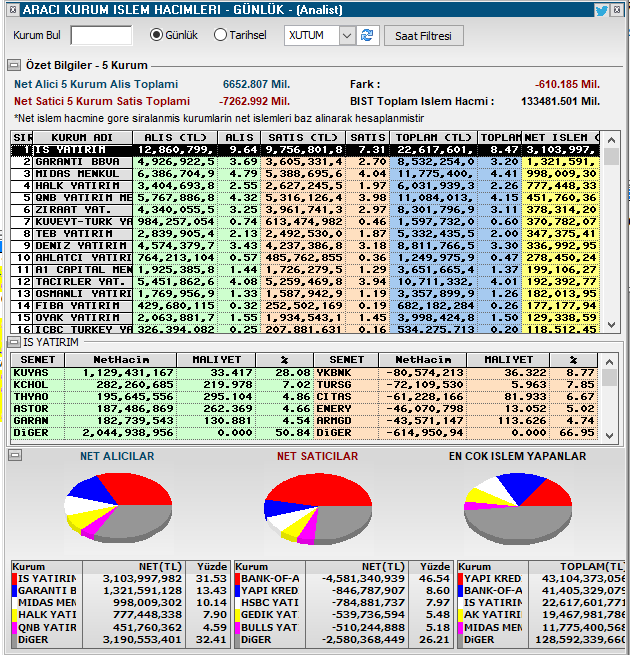Screen dimensions: 630x655
Task: Select the Tarihsel radio button
Action: [x=220, y=35]
